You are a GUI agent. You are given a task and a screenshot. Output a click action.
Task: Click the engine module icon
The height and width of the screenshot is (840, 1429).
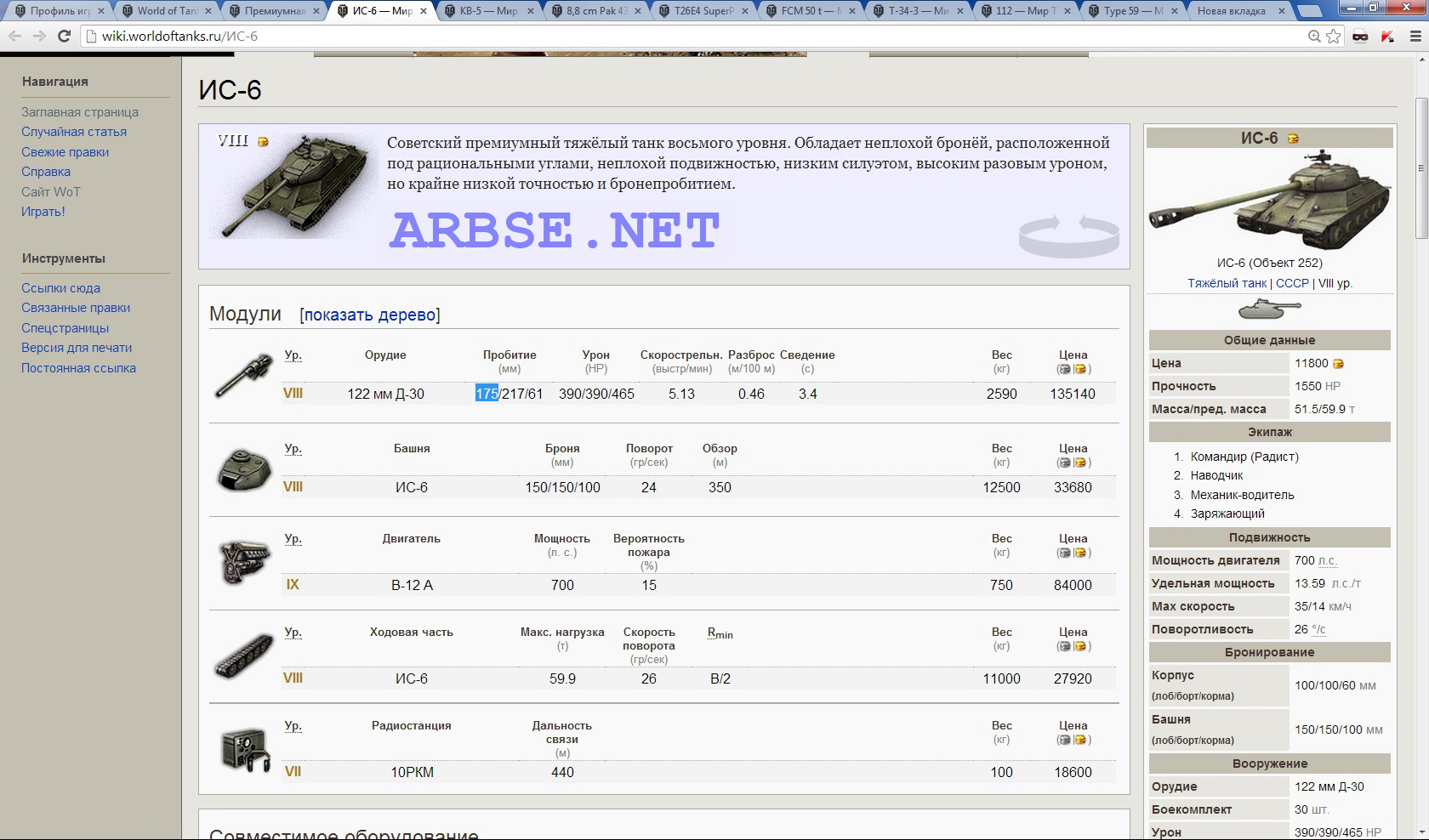pos(244,561)
